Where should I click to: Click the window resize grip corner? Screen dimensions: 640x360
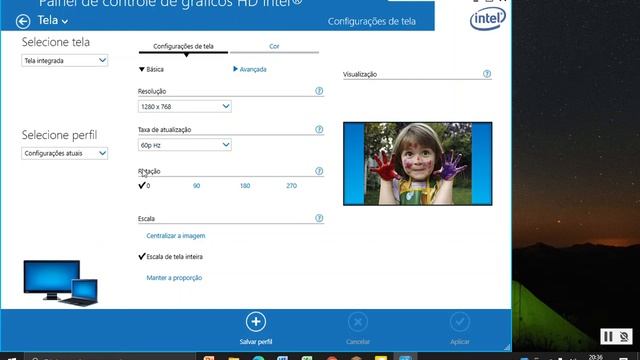click(x=507, y=347)
